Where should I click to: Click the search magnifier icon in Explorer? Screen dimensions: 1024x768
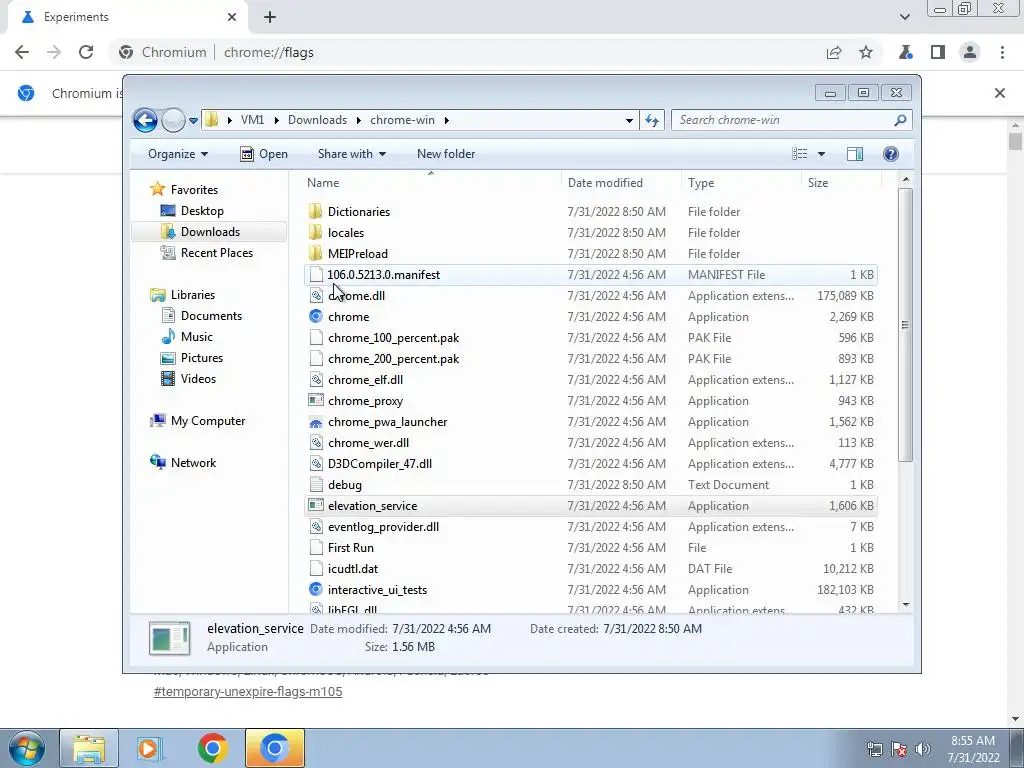(x=901, y=120)
